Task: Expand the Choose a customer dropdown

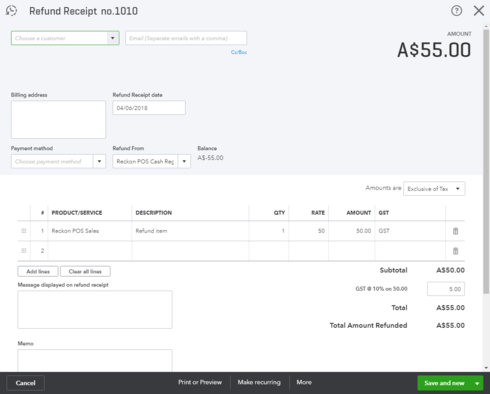Action: [x=113, y=38]
